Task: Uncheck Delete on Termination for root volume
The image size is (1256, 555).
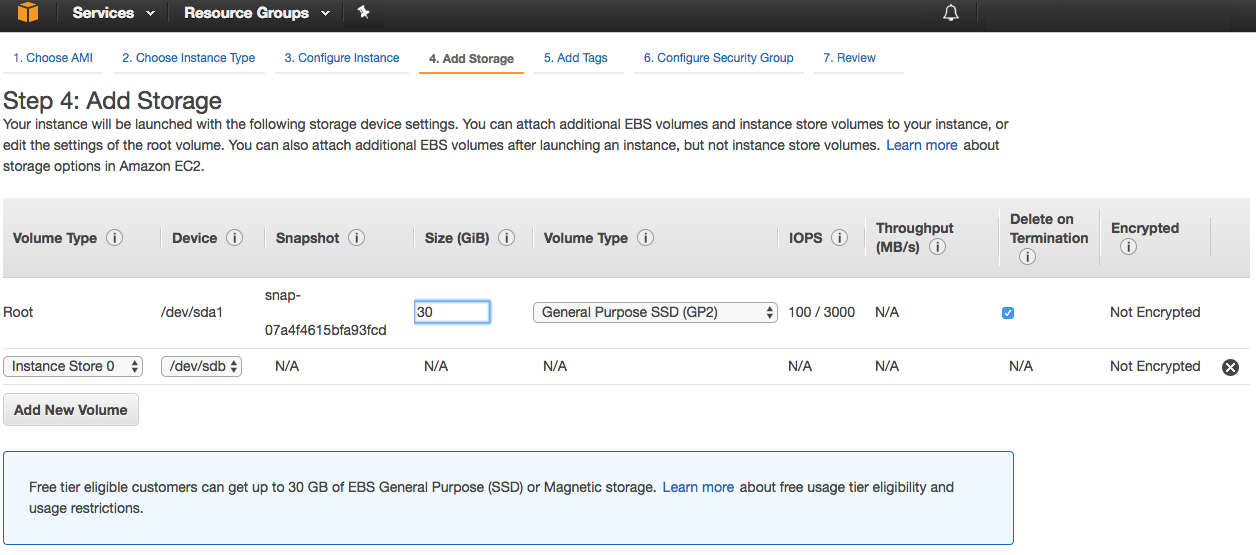Action: tap(1008, 313)
